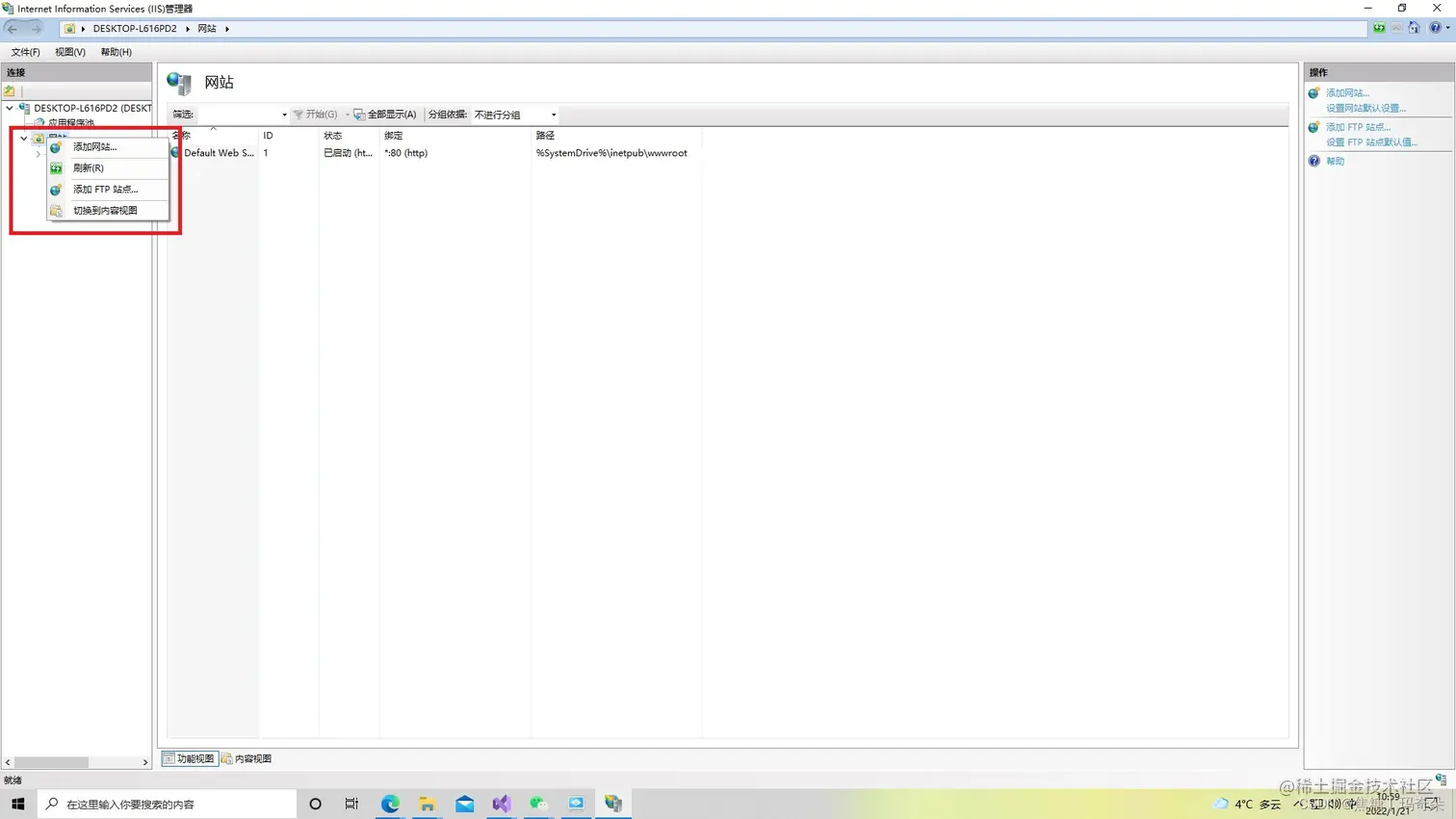
Task: Expand the child node under 网站
Action: pos(39,154)
